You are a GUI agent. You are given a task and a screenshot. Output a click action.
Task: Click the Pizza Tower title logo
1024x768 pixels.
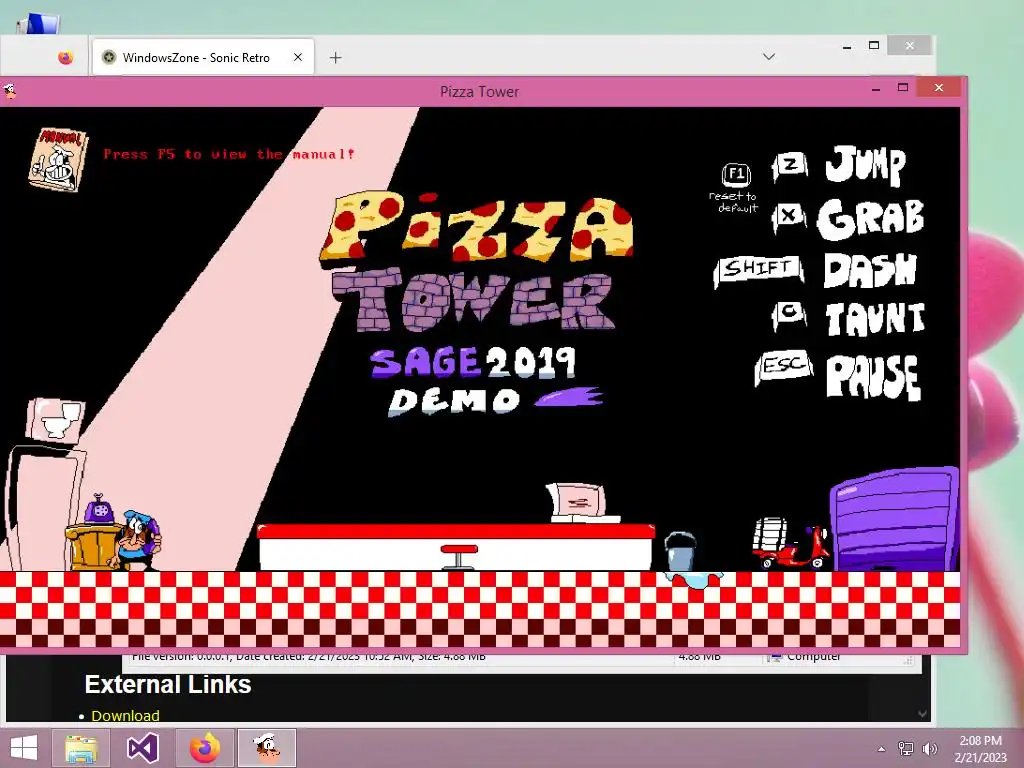(477, 261)
